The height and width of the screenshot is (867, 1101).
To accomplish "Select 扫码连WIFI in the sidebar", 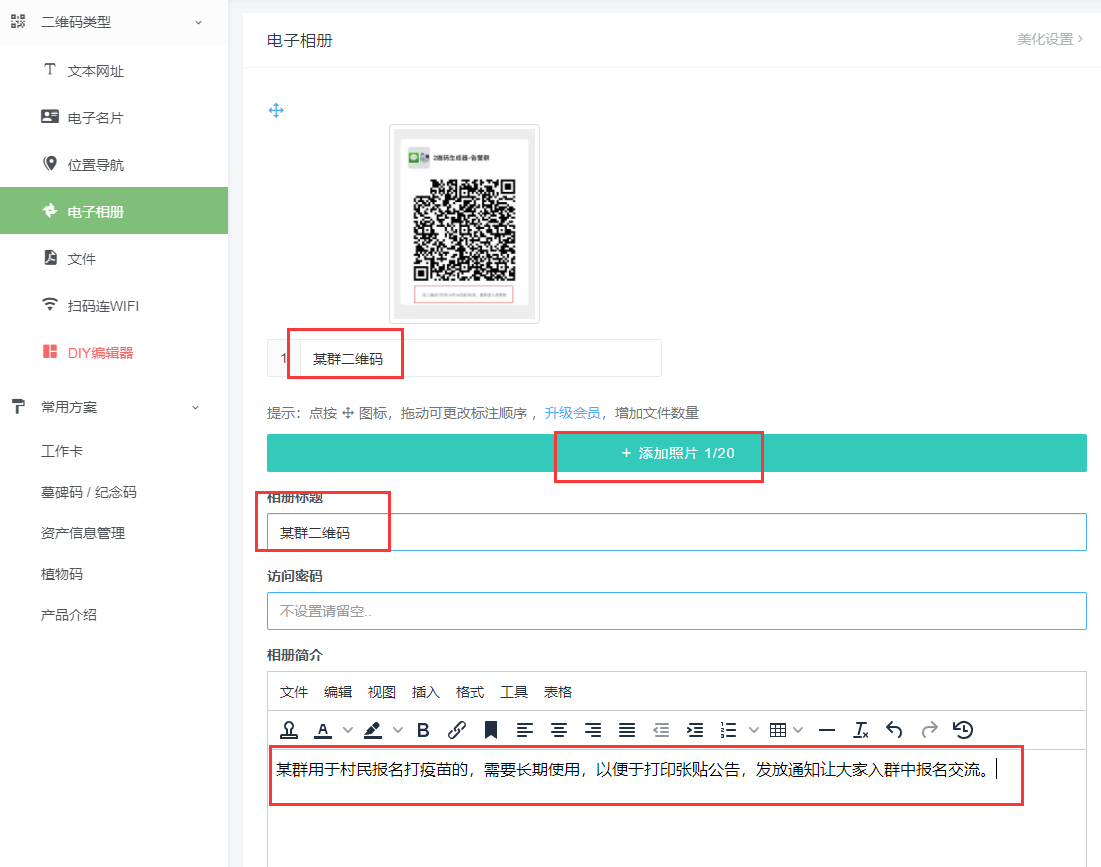I will click(x=103, y=306).
